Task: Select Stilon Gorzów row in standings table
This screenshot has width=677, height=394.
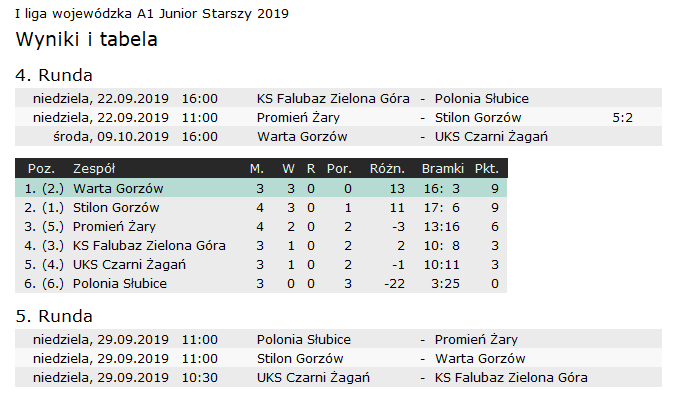Action: 261,208
